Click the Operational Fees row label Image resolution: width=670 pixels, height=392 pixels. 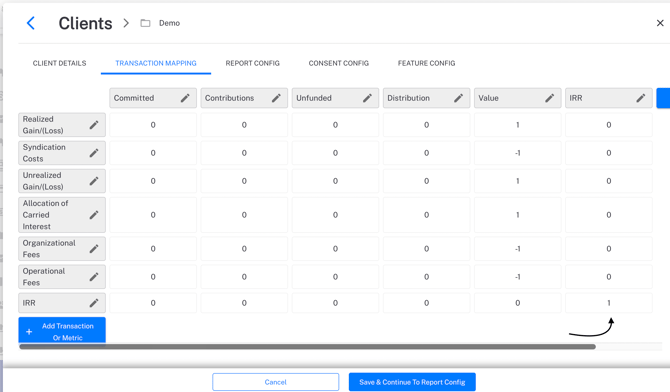click(44, 277)
